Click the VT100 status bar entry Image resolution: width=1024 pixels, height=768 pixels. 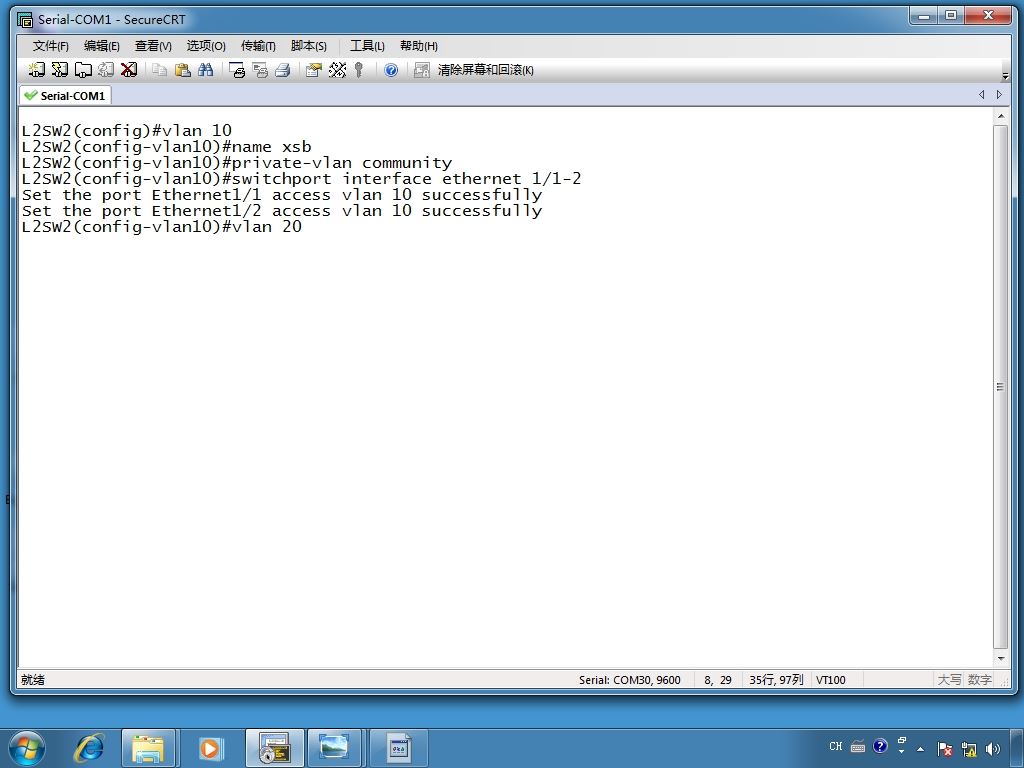pos(831,680)
